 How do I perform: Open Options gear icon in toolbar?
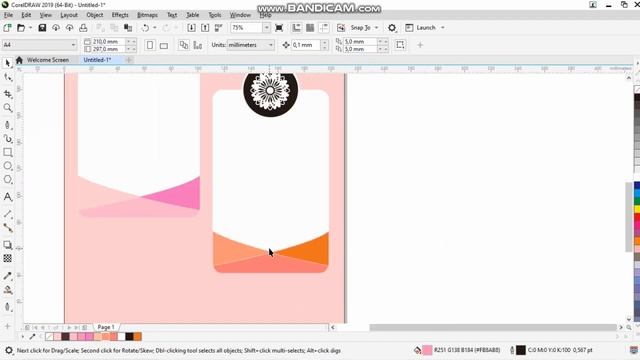[x=392, y=28]
